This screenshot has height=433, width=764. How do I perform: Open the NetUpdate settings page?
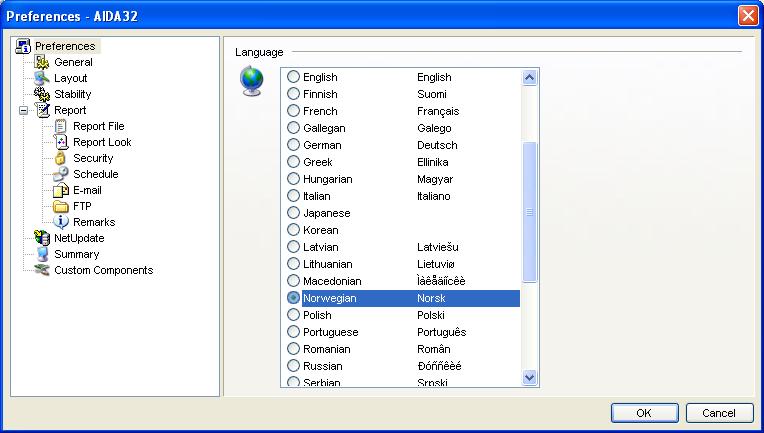pyautogui.click(x=79, y=238)
